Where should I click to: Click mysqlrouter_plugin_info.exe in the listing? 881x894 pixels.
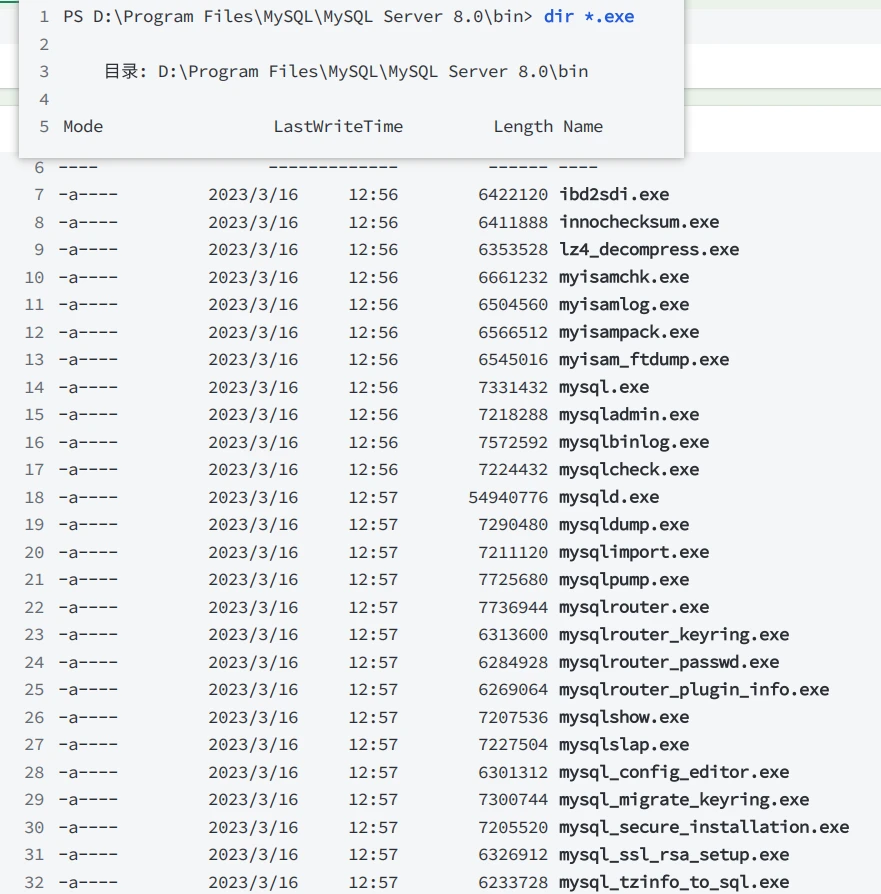(x=694, y=689)
